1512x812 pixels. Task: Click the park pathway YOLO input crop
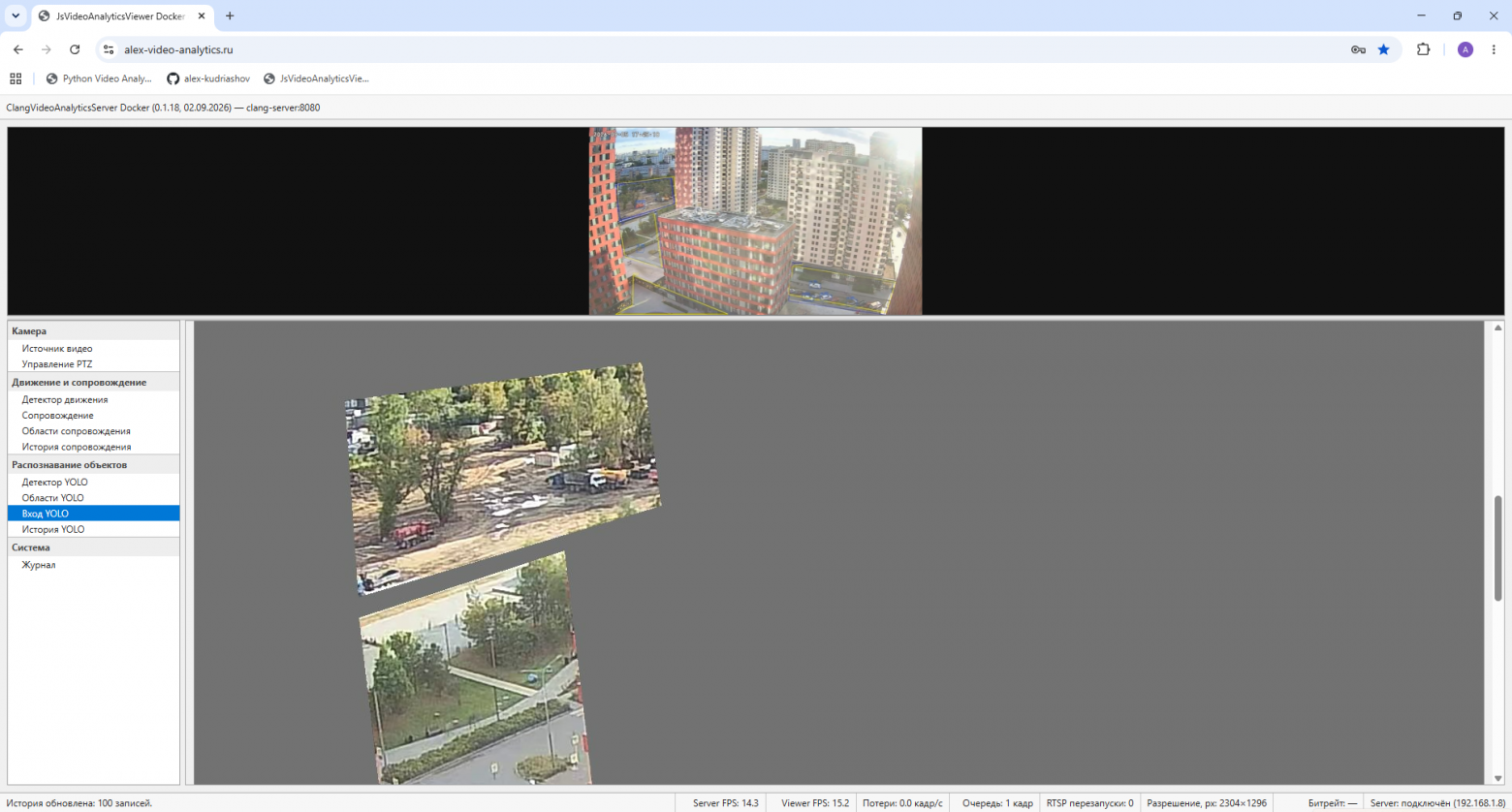click(476, 669)
